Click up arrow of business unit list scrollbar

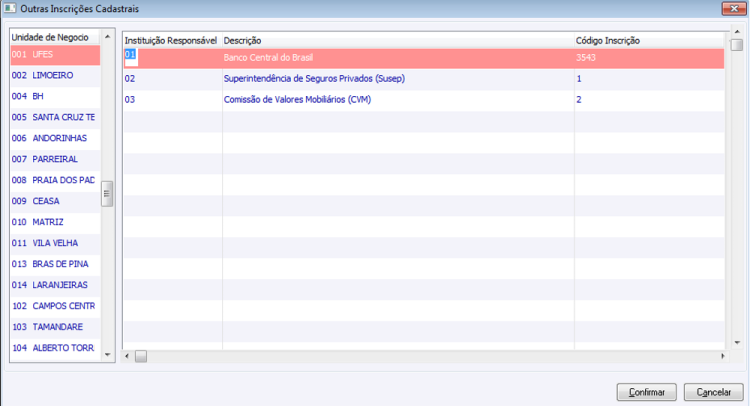click(x=108, y=37)
